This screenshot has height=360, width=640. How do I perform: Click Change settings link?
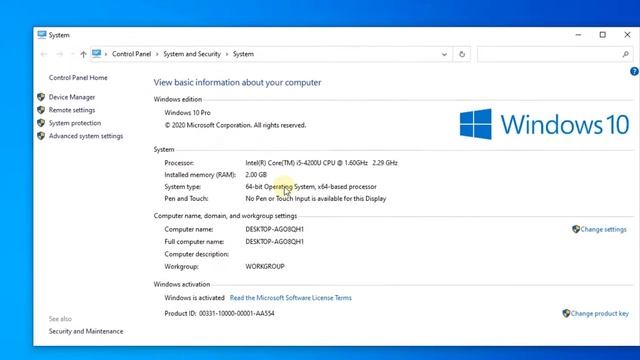pos(603,229)
